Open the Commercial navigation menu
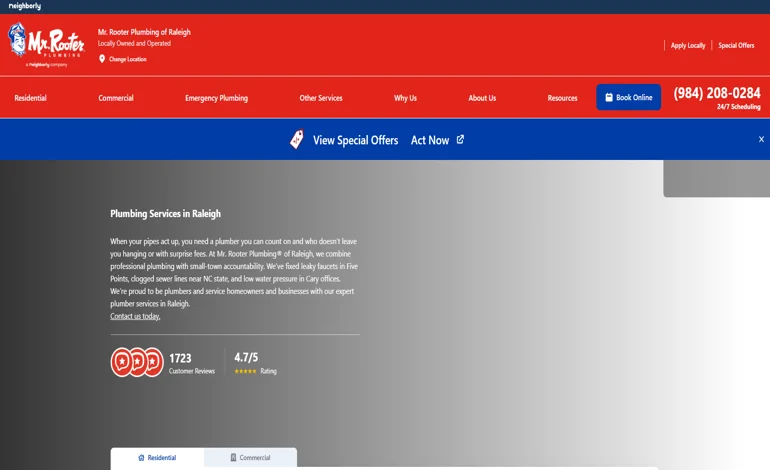 (x=116, y=98)
